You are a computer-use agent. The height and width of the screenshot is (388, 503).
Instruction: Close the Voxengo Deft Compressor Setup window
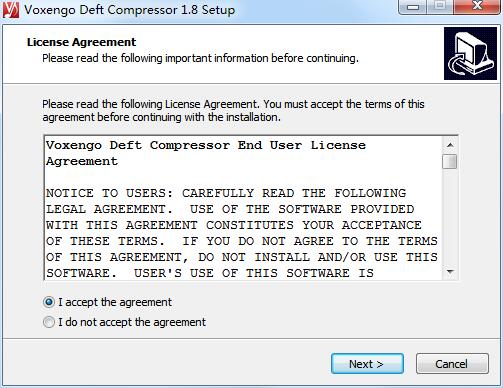(x=477, y=7)
